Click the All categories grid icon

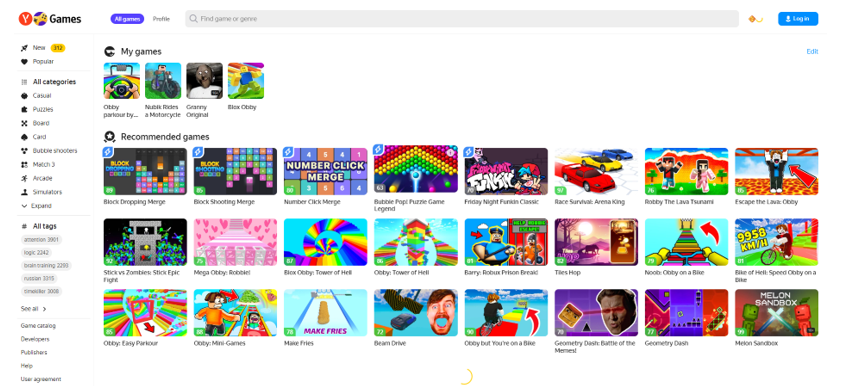[24, 82]
